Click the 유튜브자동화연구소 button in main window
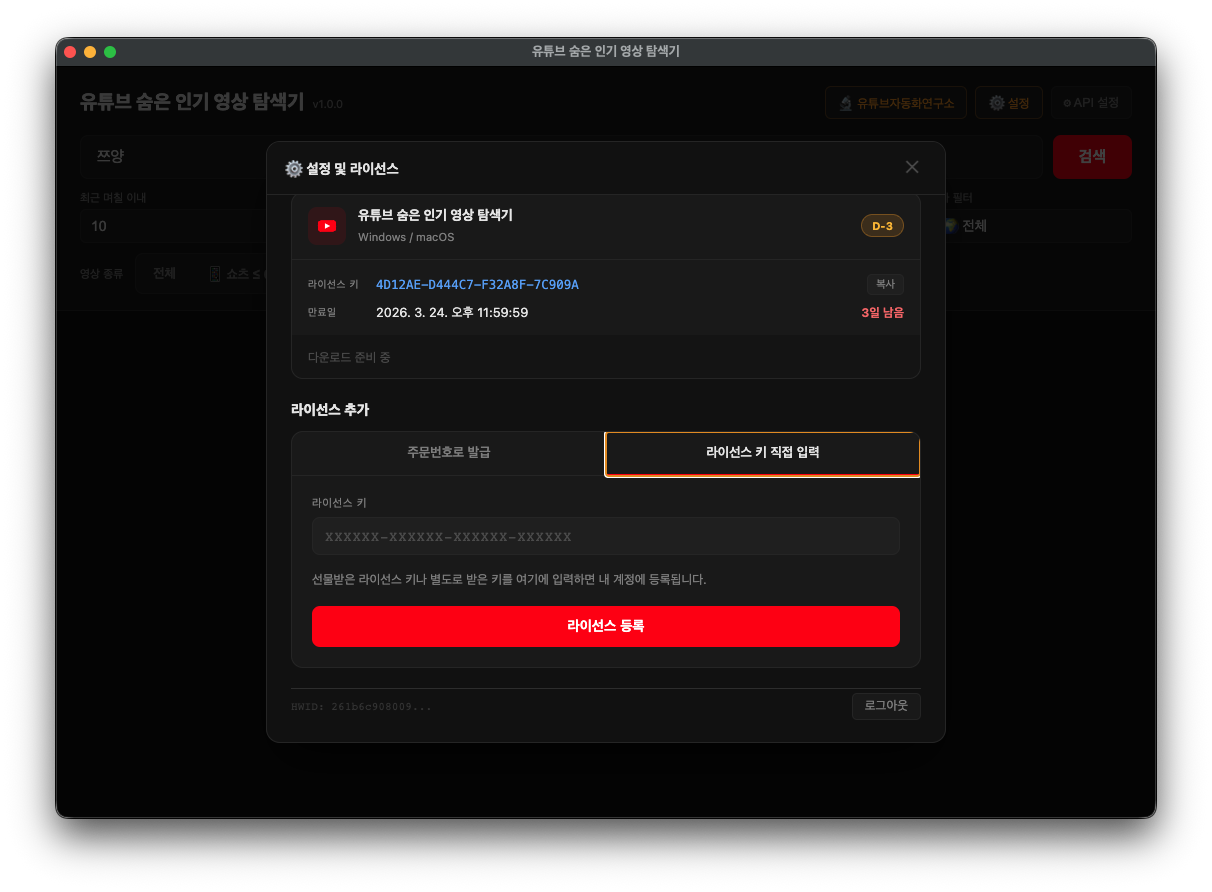 (x=896, y=103)
